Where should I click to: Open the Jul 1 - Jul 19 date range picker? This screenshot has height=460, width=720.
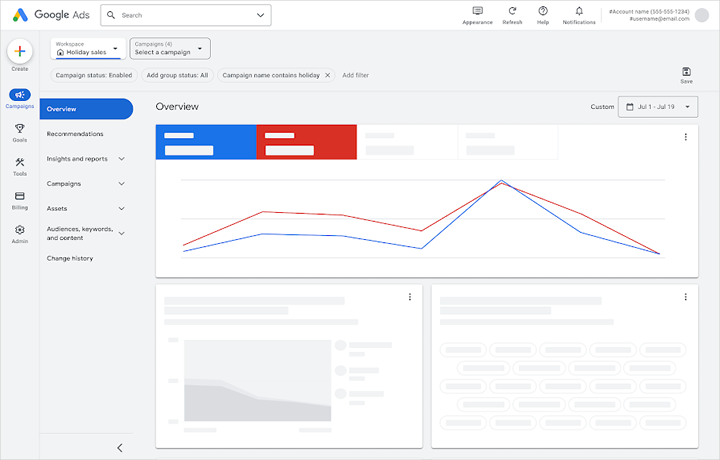point(659,106)
